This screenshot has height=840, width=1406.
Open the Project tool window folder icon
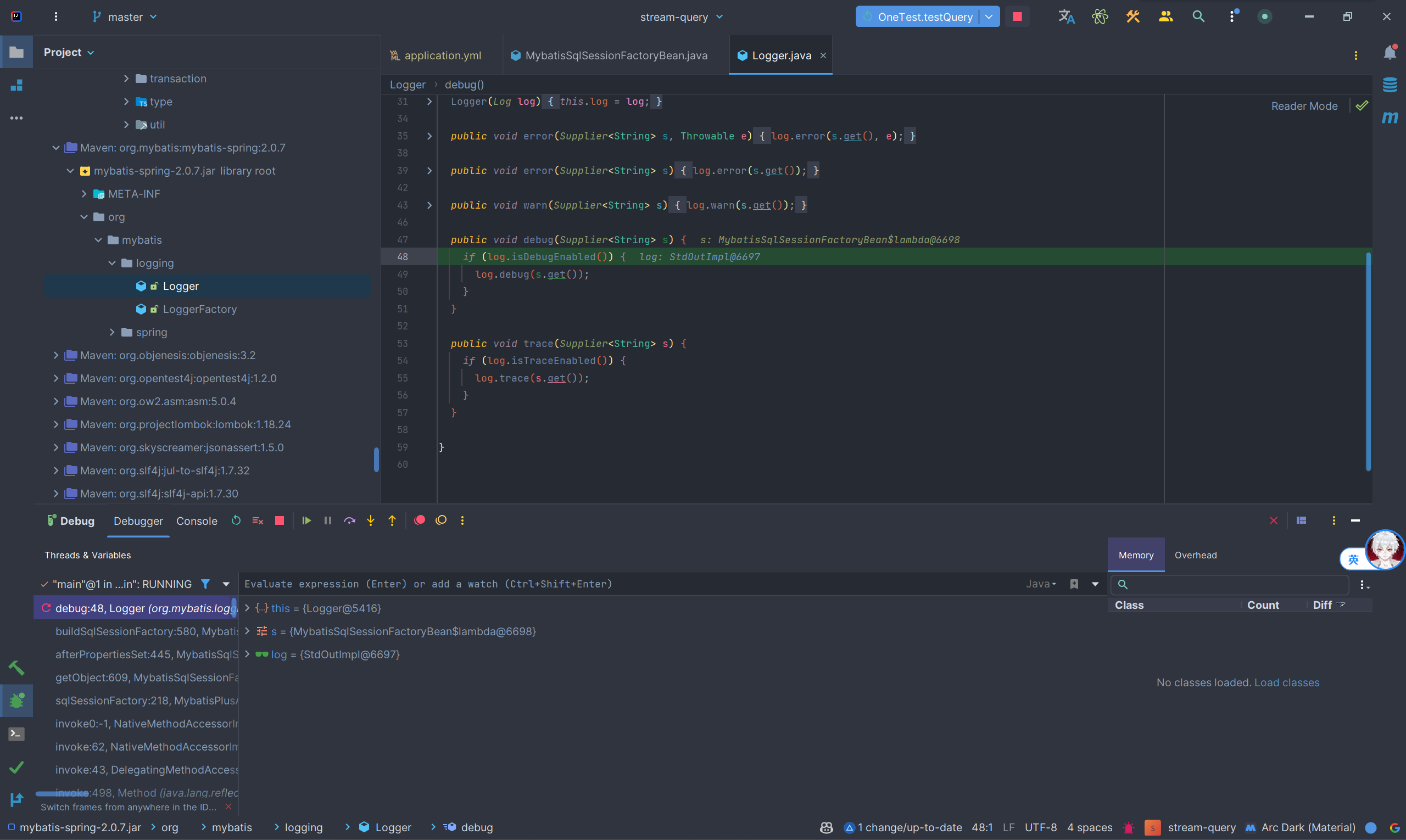coord(16,53)
